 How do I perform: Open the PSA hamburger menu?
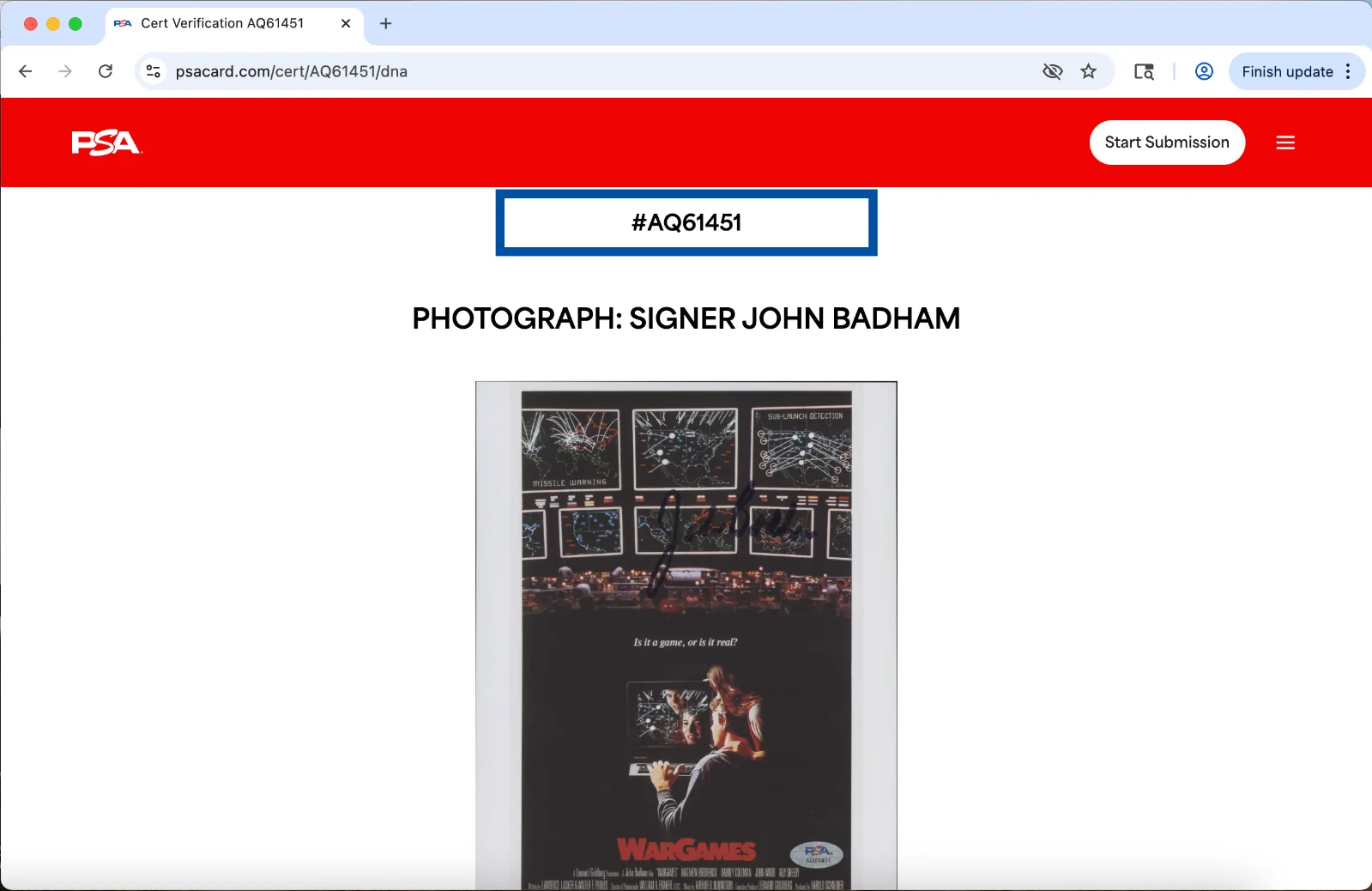coord(1285,142)
